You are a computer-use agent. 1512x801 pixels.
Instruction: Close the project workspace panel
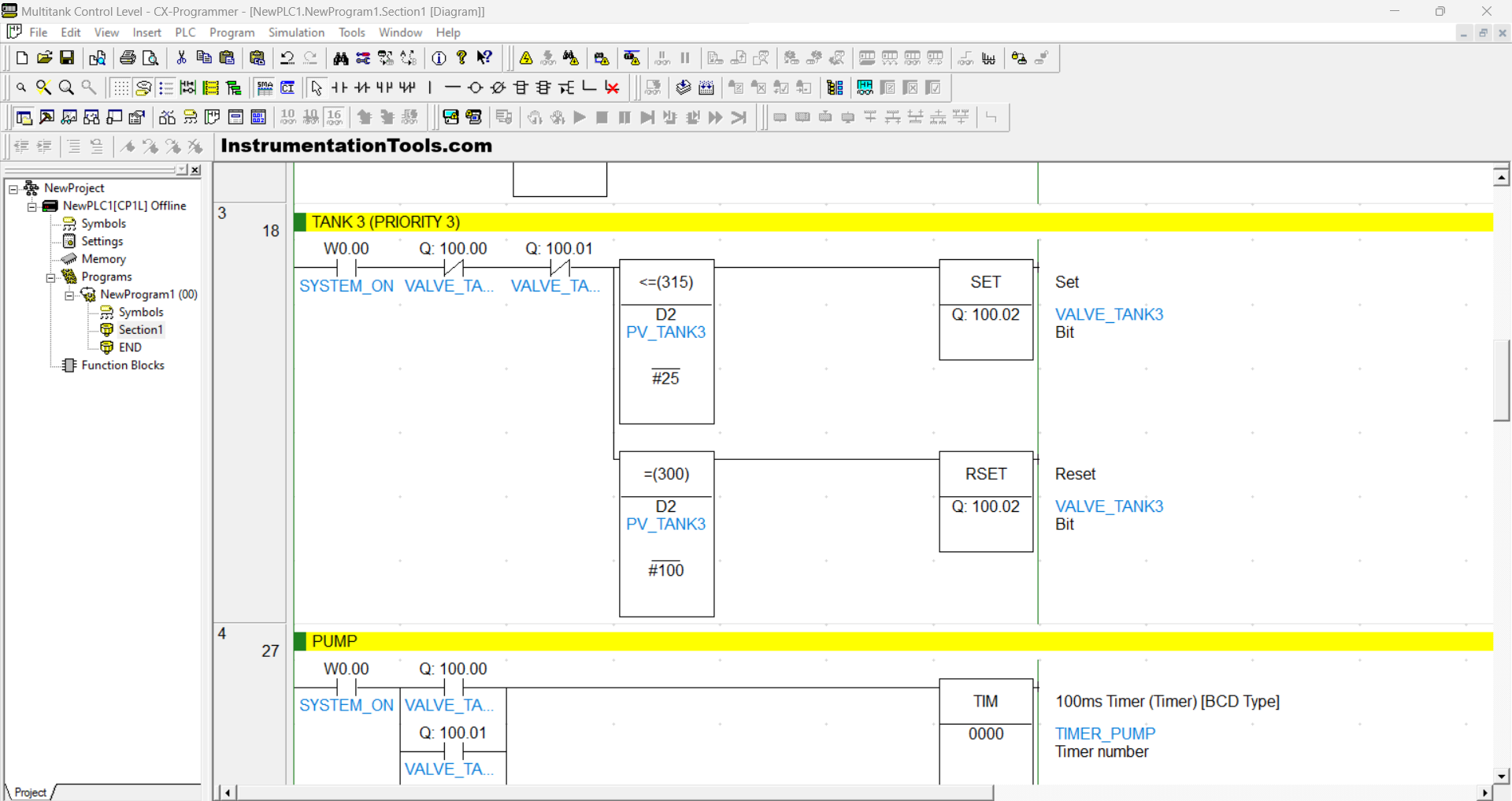click(x=196, y=170)
